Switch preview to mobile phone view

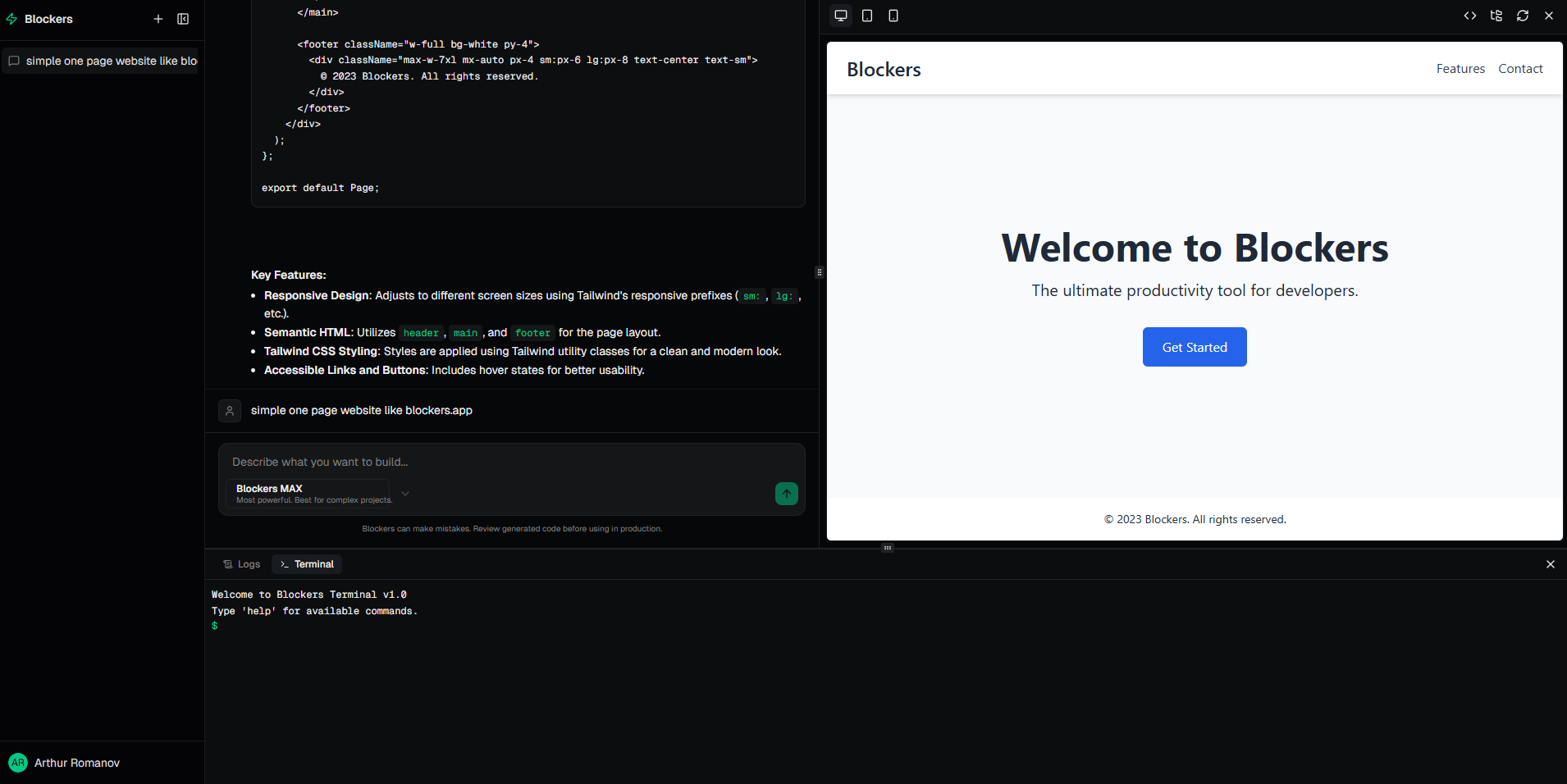click(x=893, y=16)
